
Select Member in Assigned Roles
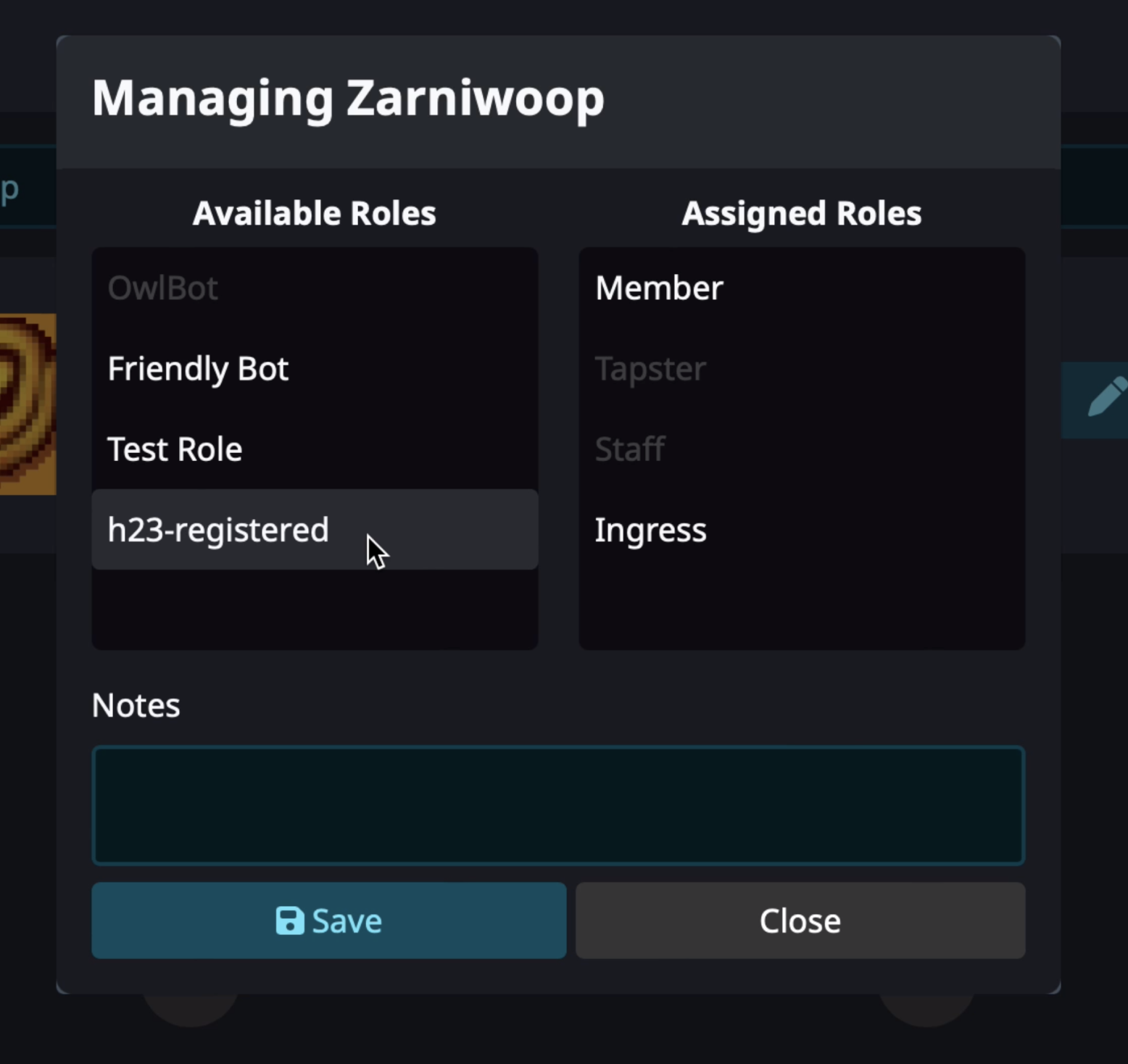802,288
